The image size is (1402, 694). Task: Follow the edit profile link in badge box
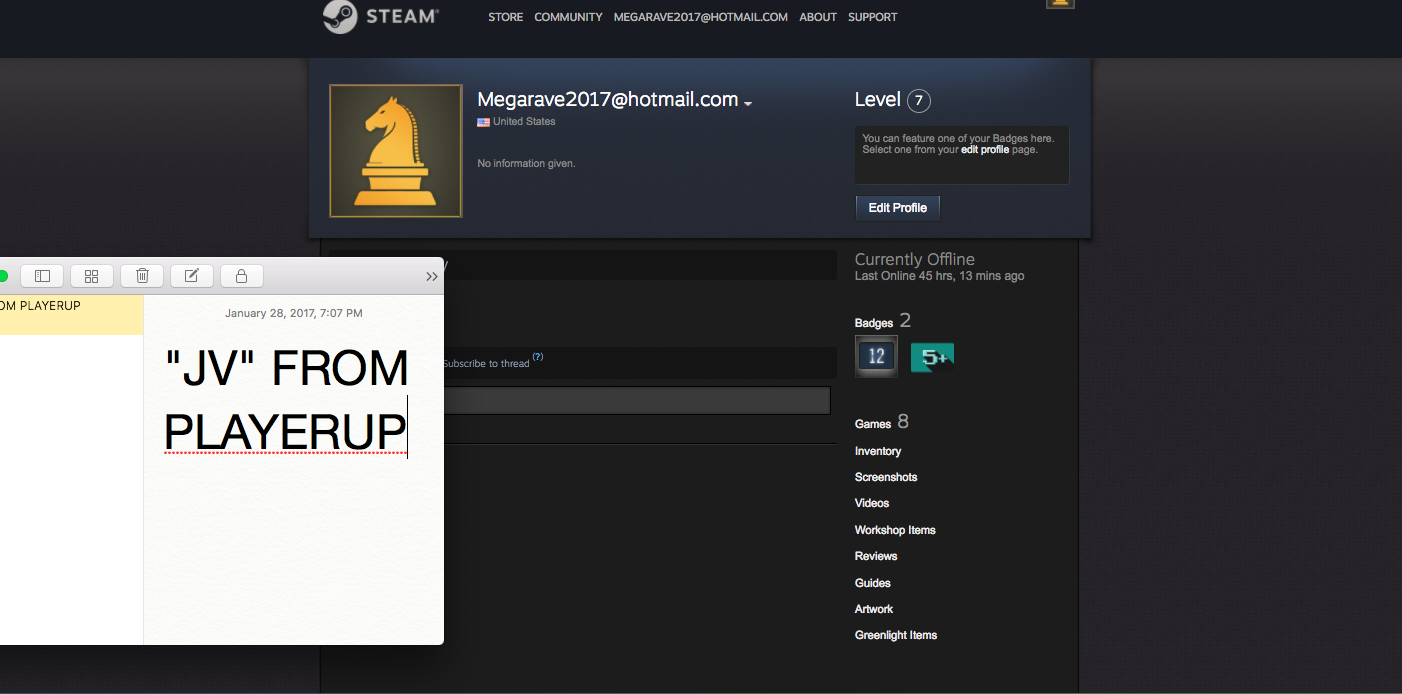pyautogui.click(x=985, y=150)
